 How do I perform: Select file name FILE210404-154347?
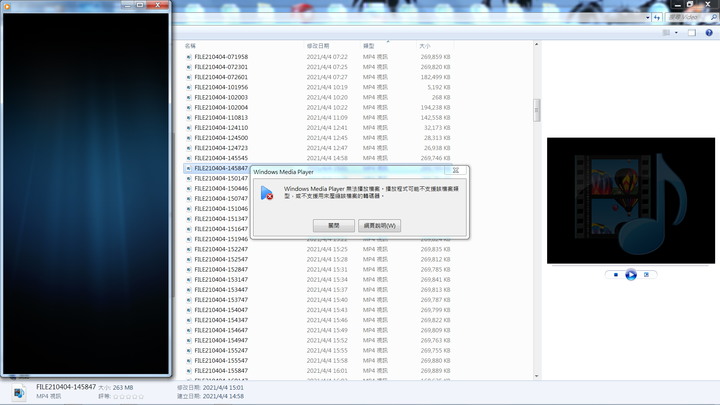point(221,320)
